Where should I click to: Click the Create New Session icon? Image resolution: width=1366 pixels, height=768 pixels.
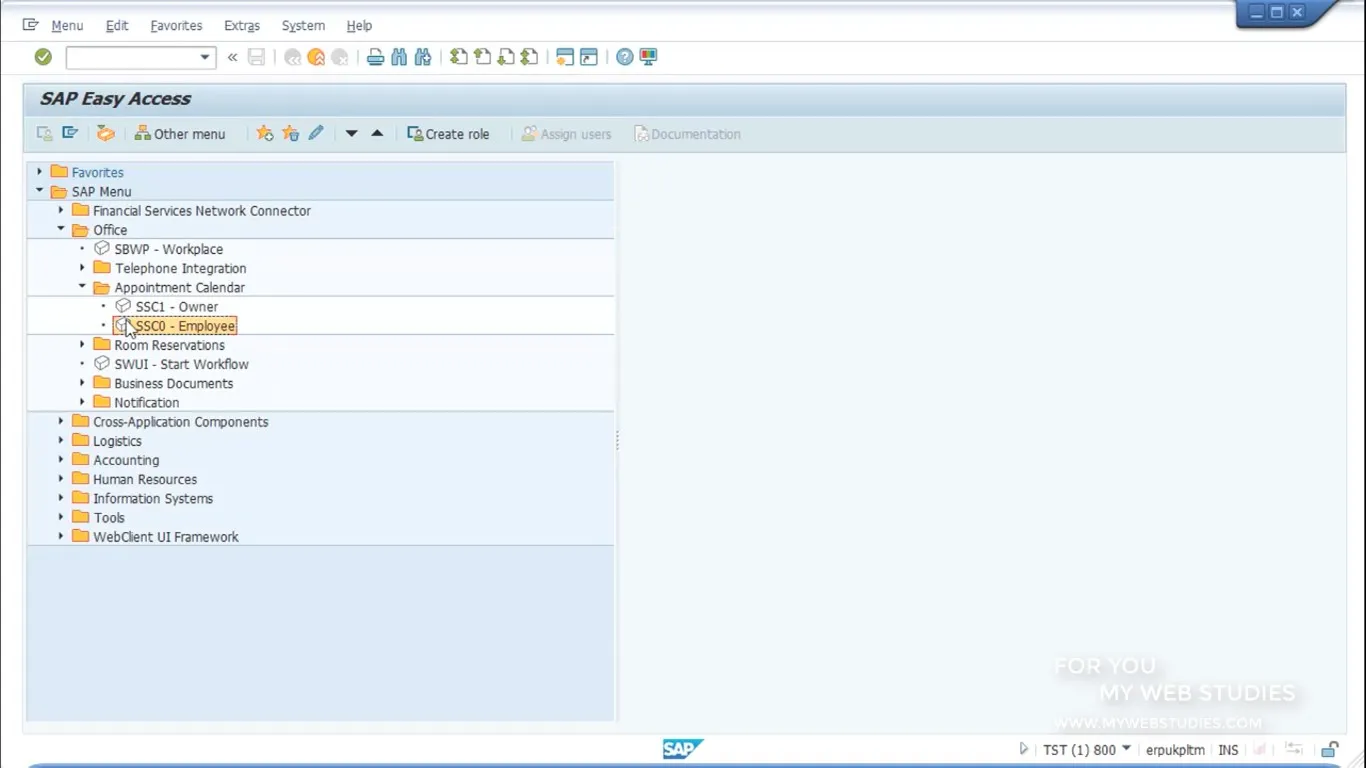[565, 57]
